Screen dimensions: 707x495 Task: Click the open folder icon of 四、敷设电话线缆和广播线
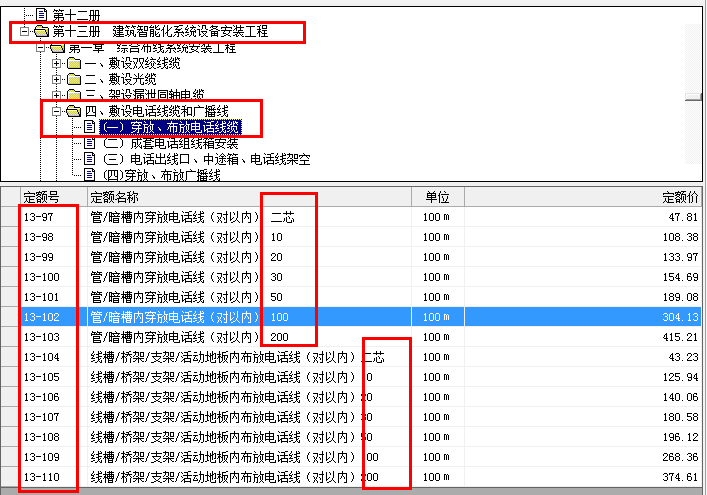[x=73, y=111]
